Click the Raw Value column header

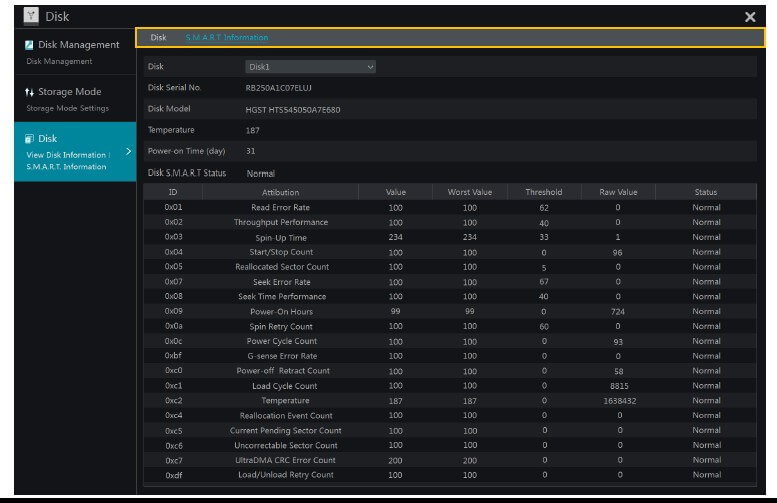pyautogui.click(x=618, y=192)
